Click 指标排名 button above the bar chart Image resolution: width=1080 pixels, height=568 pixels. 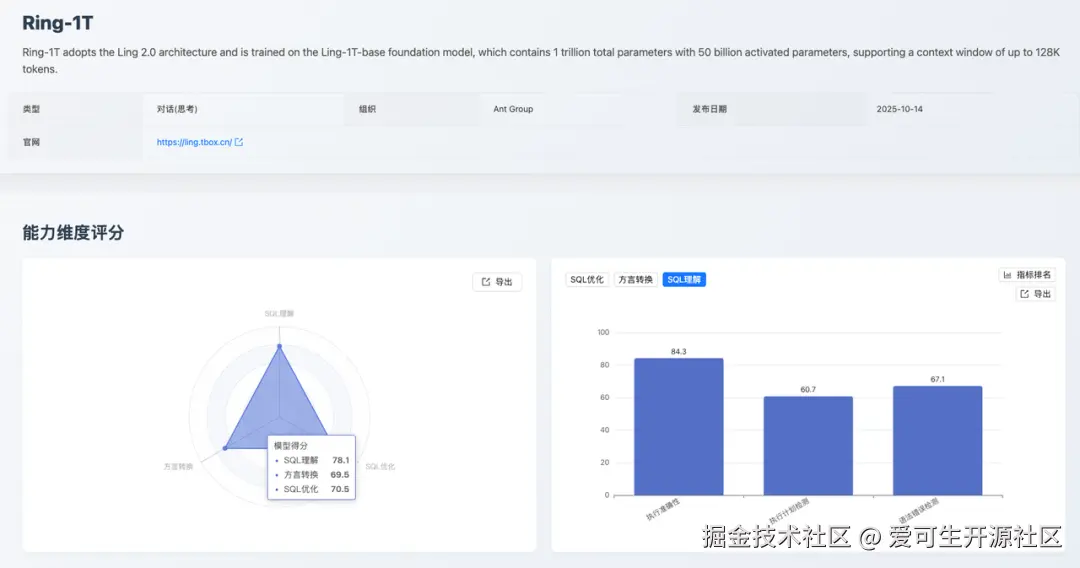[1027, 275]
